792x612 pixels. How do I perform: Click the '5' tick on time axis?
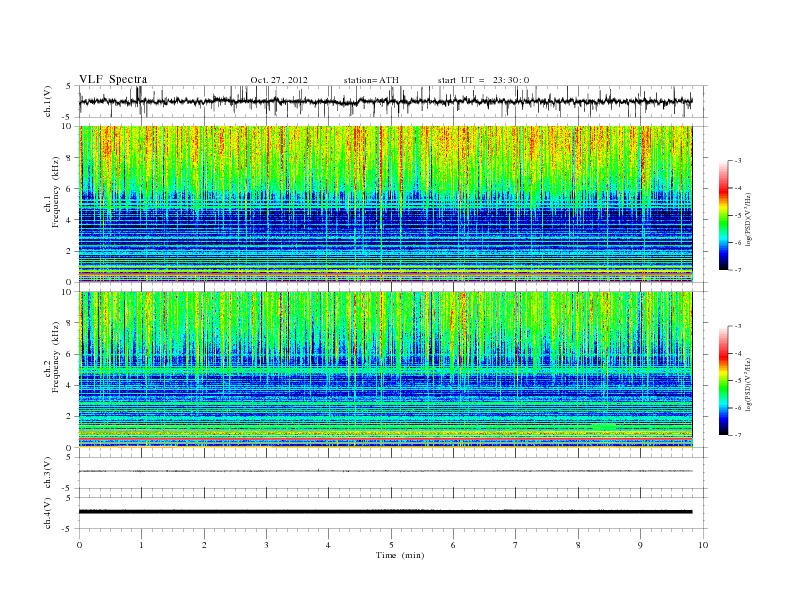pyautogui.click(x=391, y=545)
